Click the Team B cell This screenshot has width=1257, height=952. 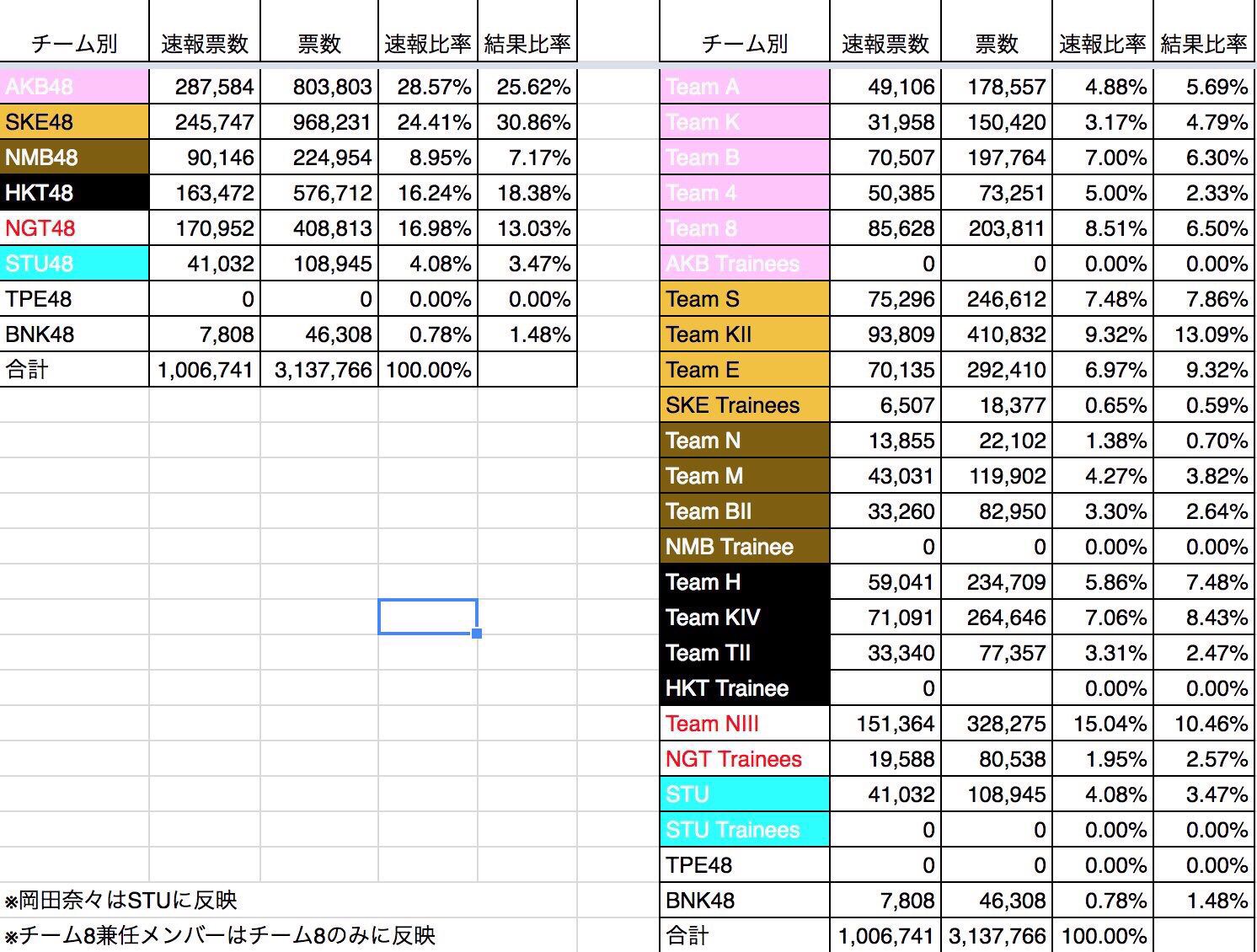pos(745,158)
